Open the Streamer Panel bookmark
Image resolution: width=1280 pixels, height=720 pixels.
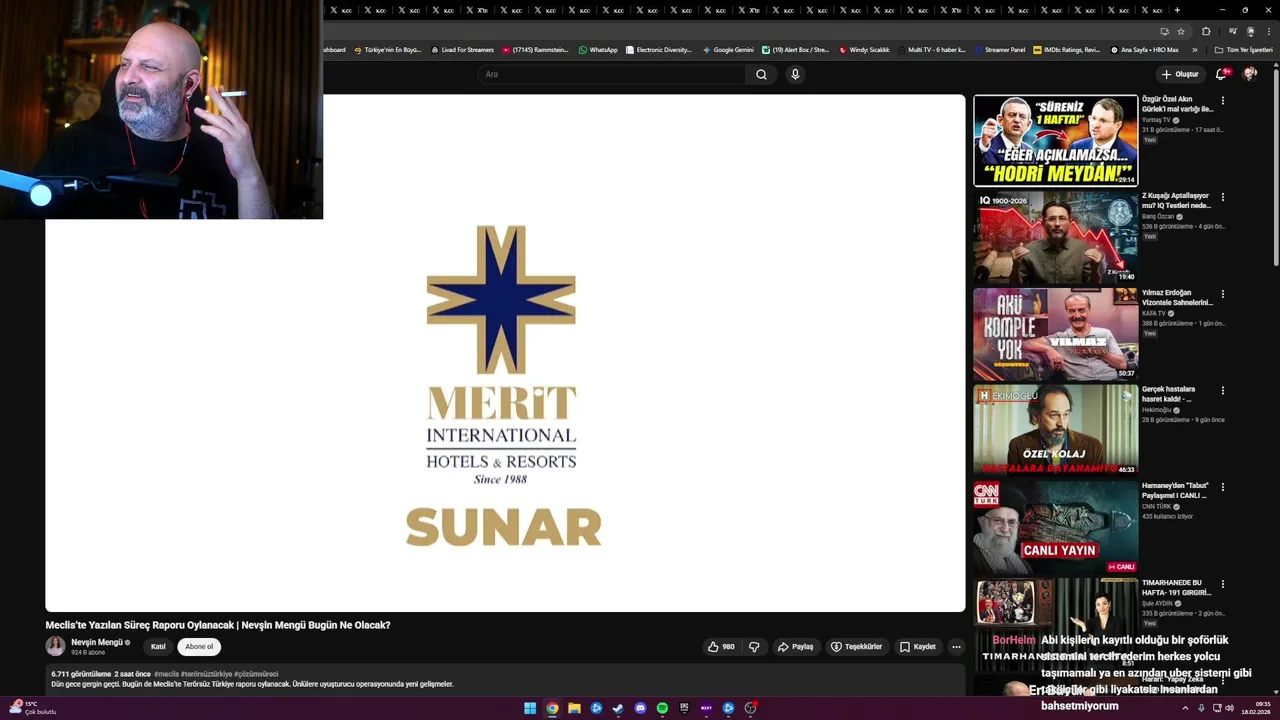tap(999, 49)
